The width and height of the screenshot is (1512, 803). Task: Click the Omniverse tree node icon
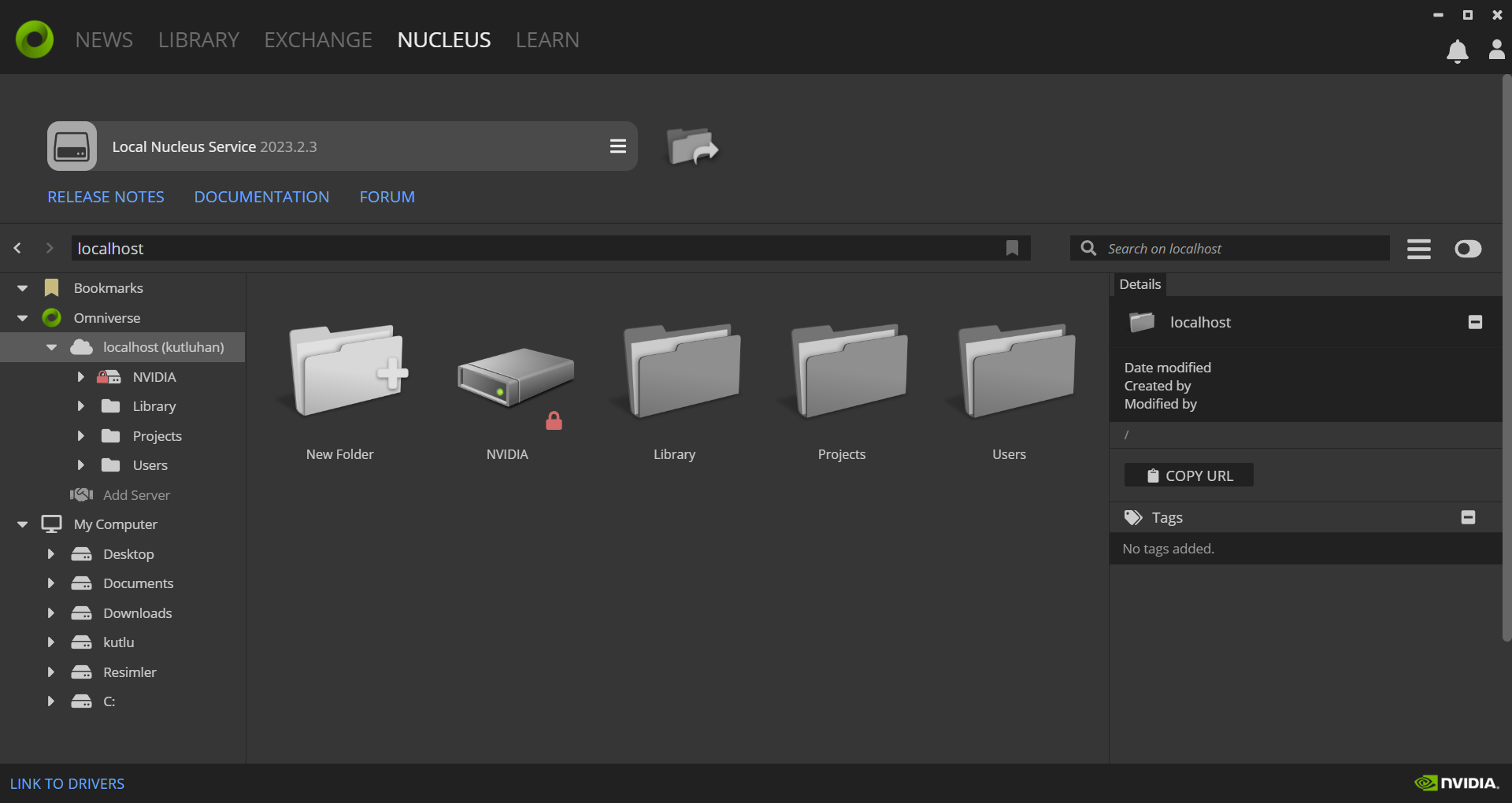point(52,317)
